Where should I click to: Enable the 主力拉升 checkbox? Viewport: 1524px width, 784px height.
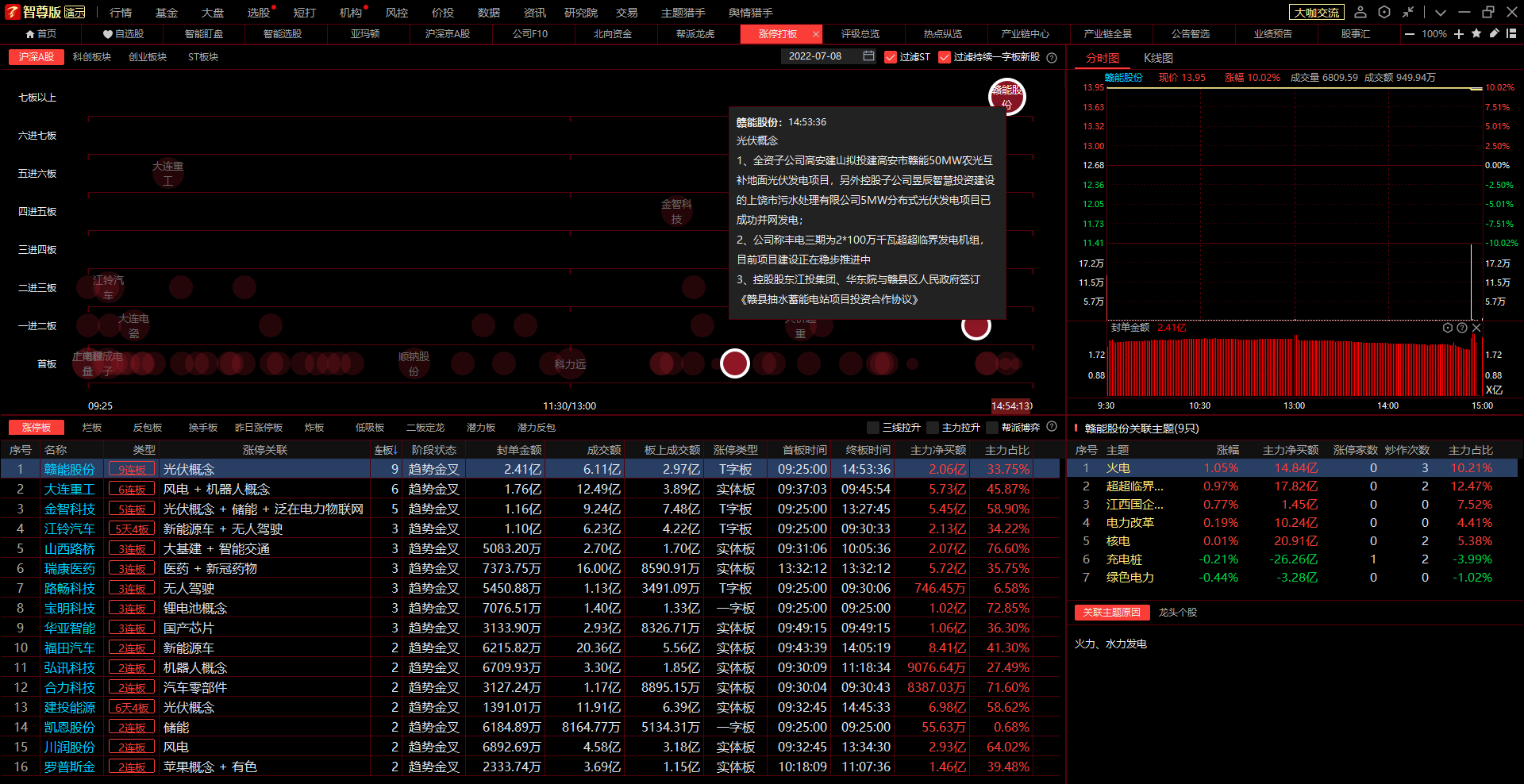933,428
